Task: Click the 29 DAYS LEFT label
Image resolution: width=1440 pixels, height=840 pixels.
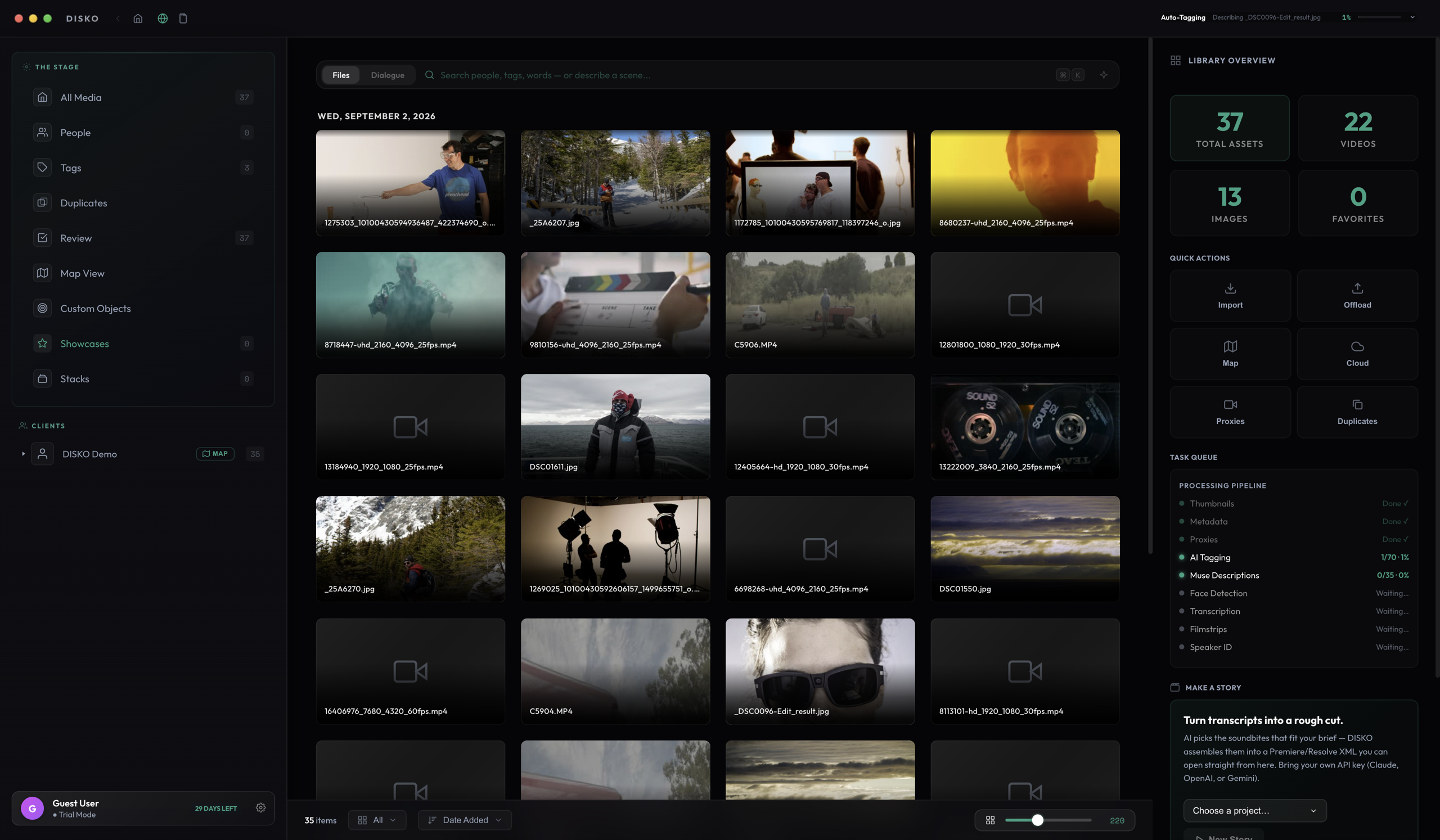Action: coord(216,808)
